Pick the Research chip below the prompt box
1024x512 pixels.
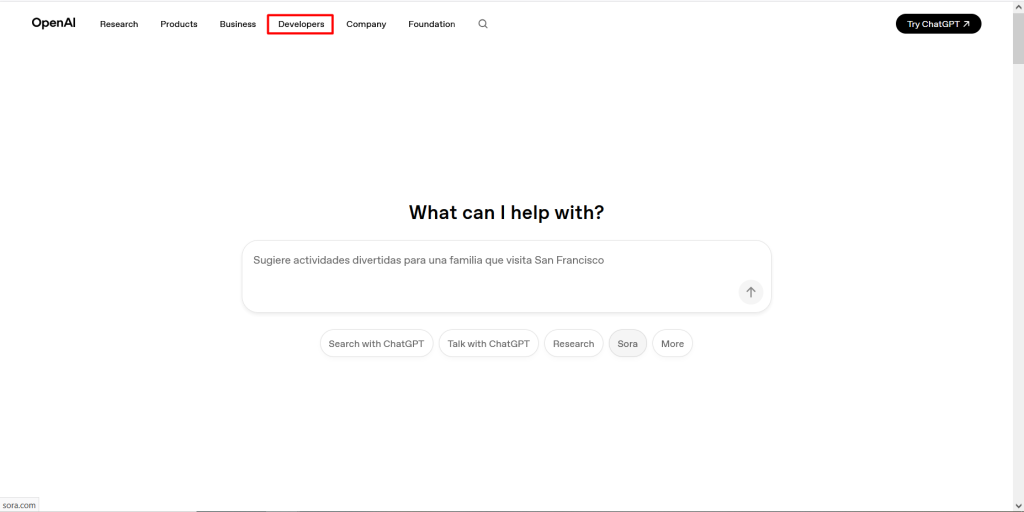point(573,344)
